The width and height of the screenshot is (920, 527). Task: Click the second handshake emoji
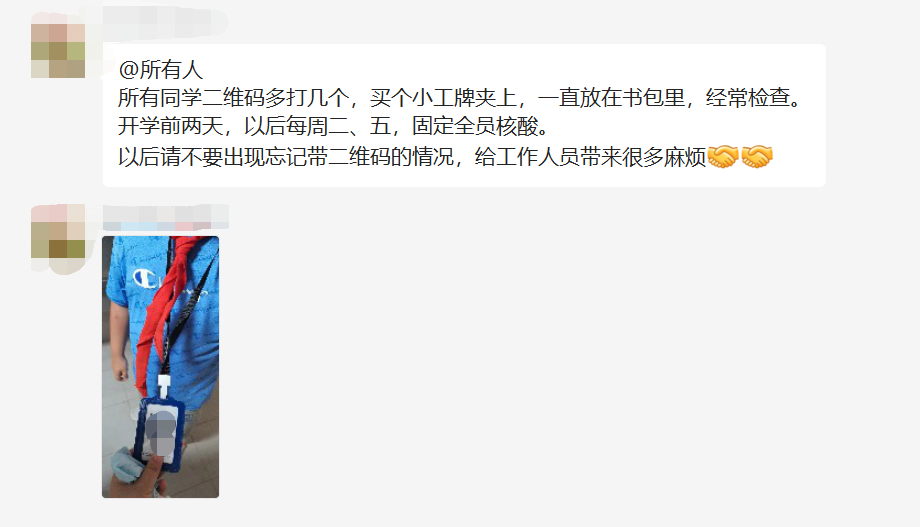pyautogui.click(x=757, y=157)
